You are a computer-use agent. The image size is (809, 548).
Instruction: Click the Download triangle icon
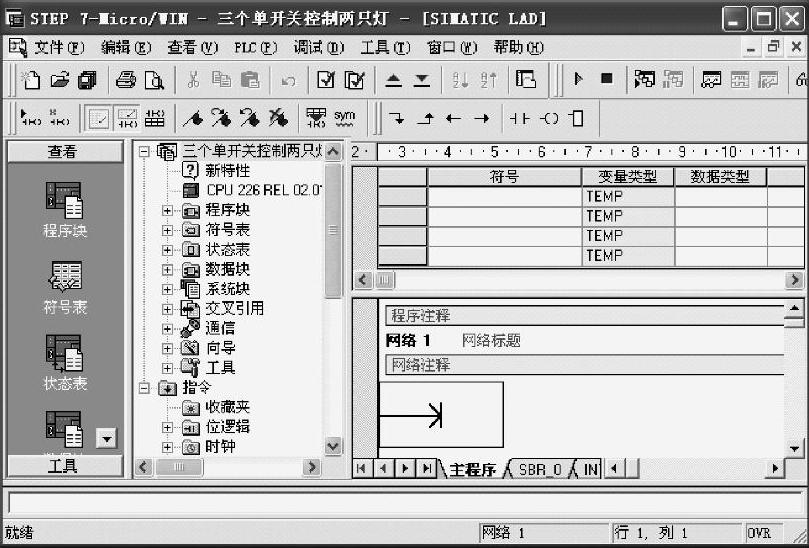422,80
